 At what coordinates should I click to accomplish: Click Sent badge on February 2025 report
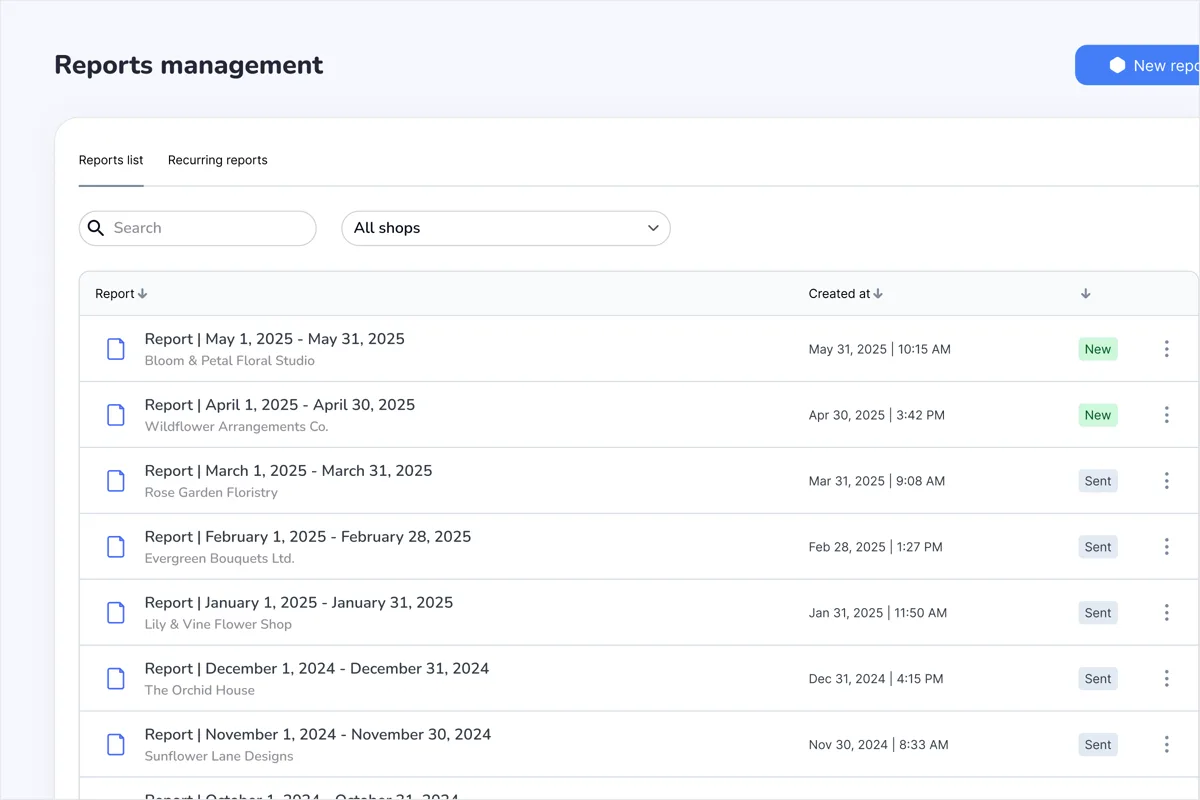1098,547
